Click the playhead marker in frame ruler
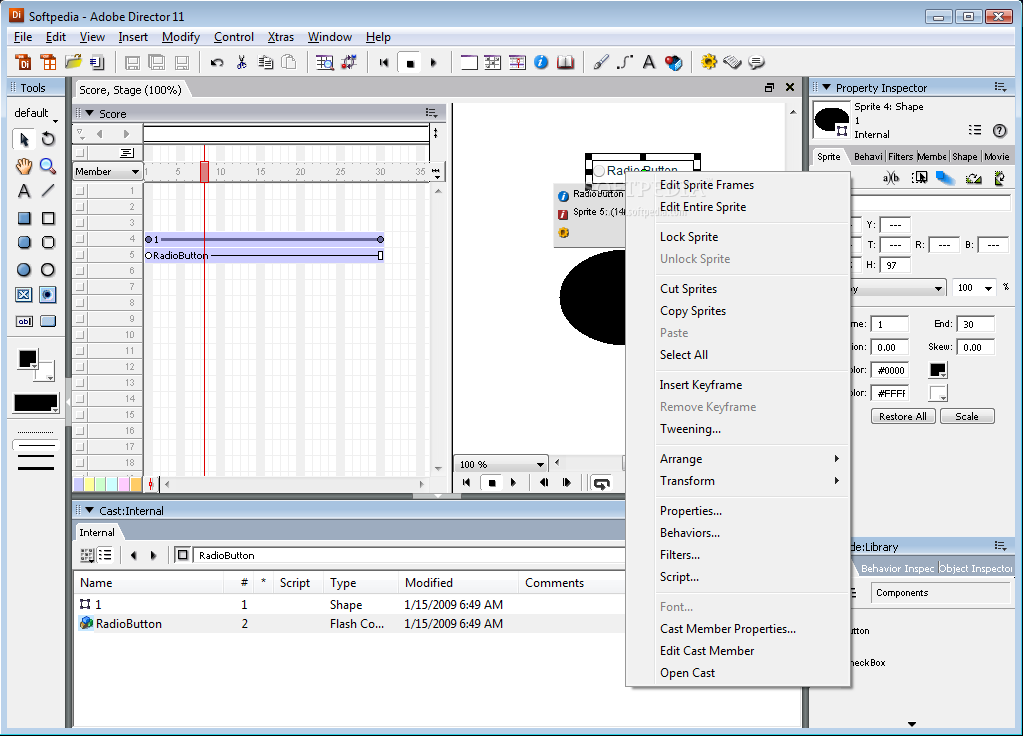Viewport: 1023px width, 736px height. coord(204,172)
